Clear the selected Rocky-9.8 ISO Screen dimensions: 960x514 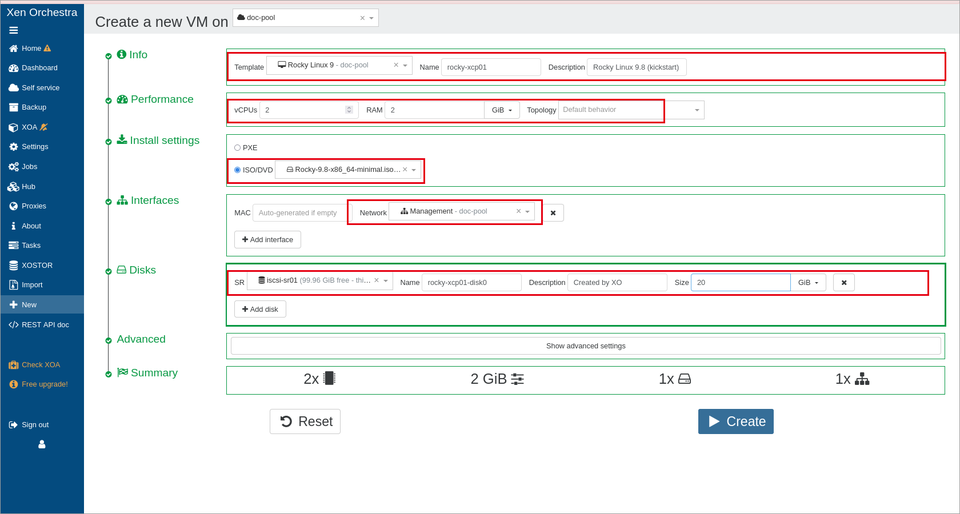[405, 169]
